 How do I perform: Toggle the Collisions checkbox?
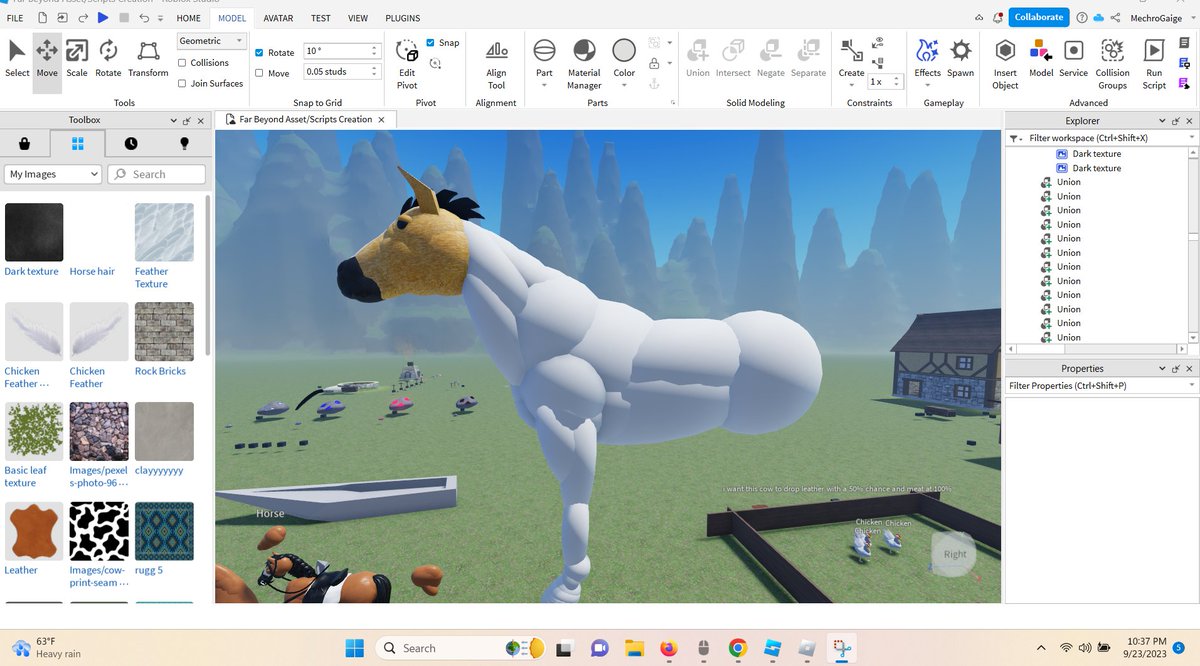(x=182, y=63)
